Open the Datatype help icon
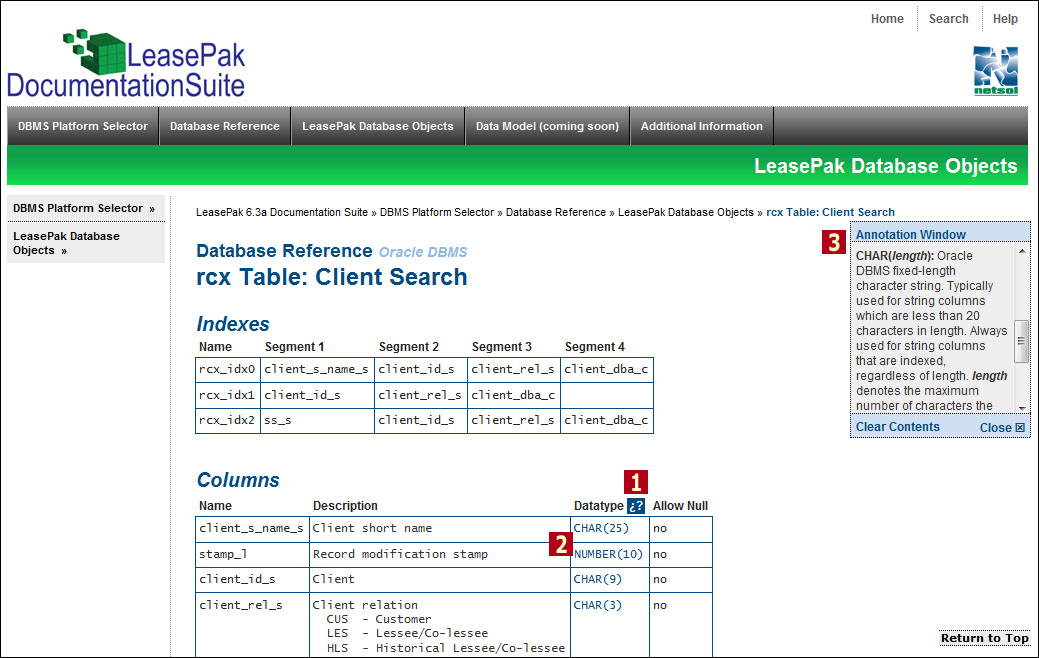1039x658 pixels. [635, 506]
